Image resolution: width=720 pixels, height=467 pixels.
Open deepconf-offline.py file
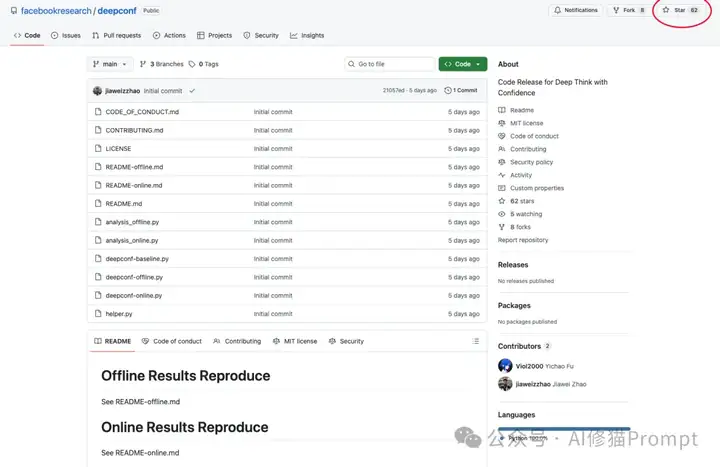click(x=134, y=277)
